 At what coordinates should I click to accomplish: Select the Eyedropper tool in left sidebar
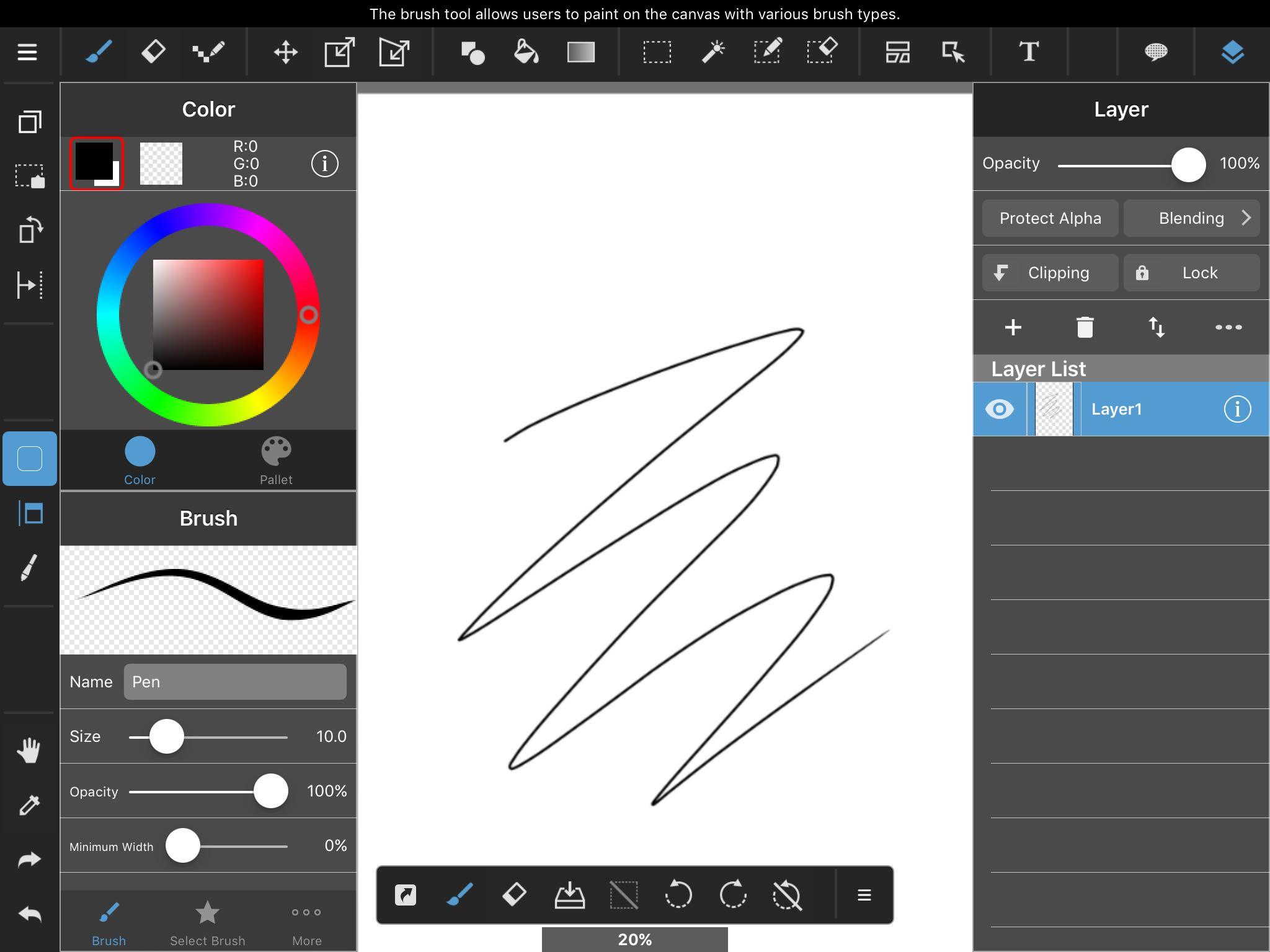pyautogui.click(x=29, y=805)
